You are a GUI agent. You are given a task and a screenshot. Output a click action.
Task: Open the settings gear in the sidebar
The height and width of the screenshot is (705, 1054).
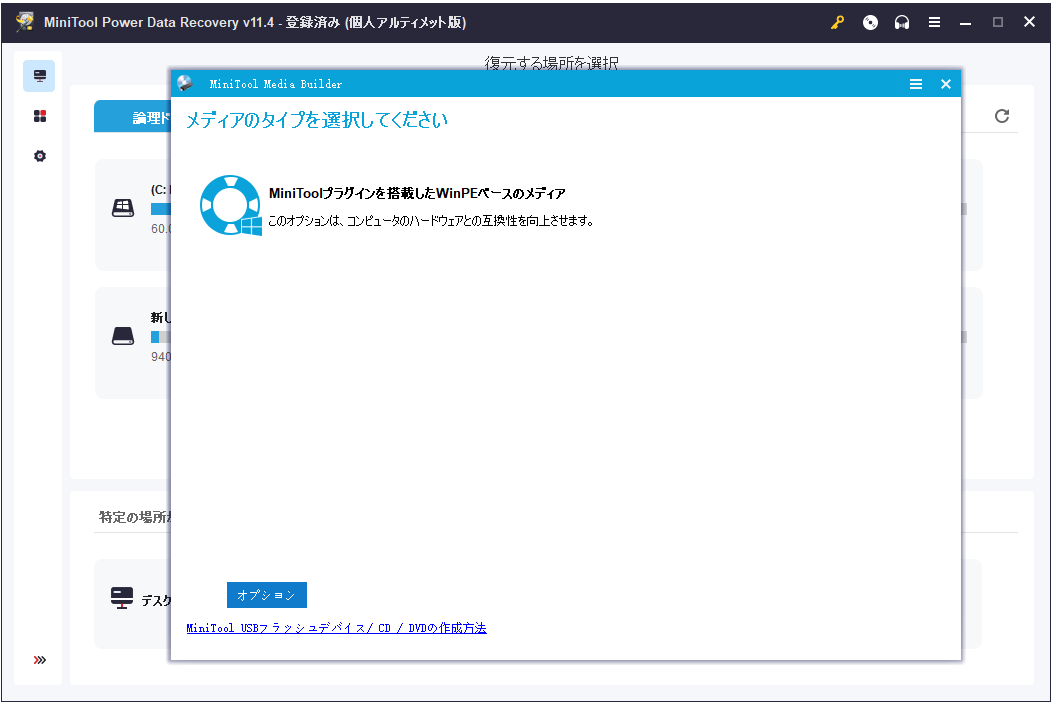click(x=39, y=156)
